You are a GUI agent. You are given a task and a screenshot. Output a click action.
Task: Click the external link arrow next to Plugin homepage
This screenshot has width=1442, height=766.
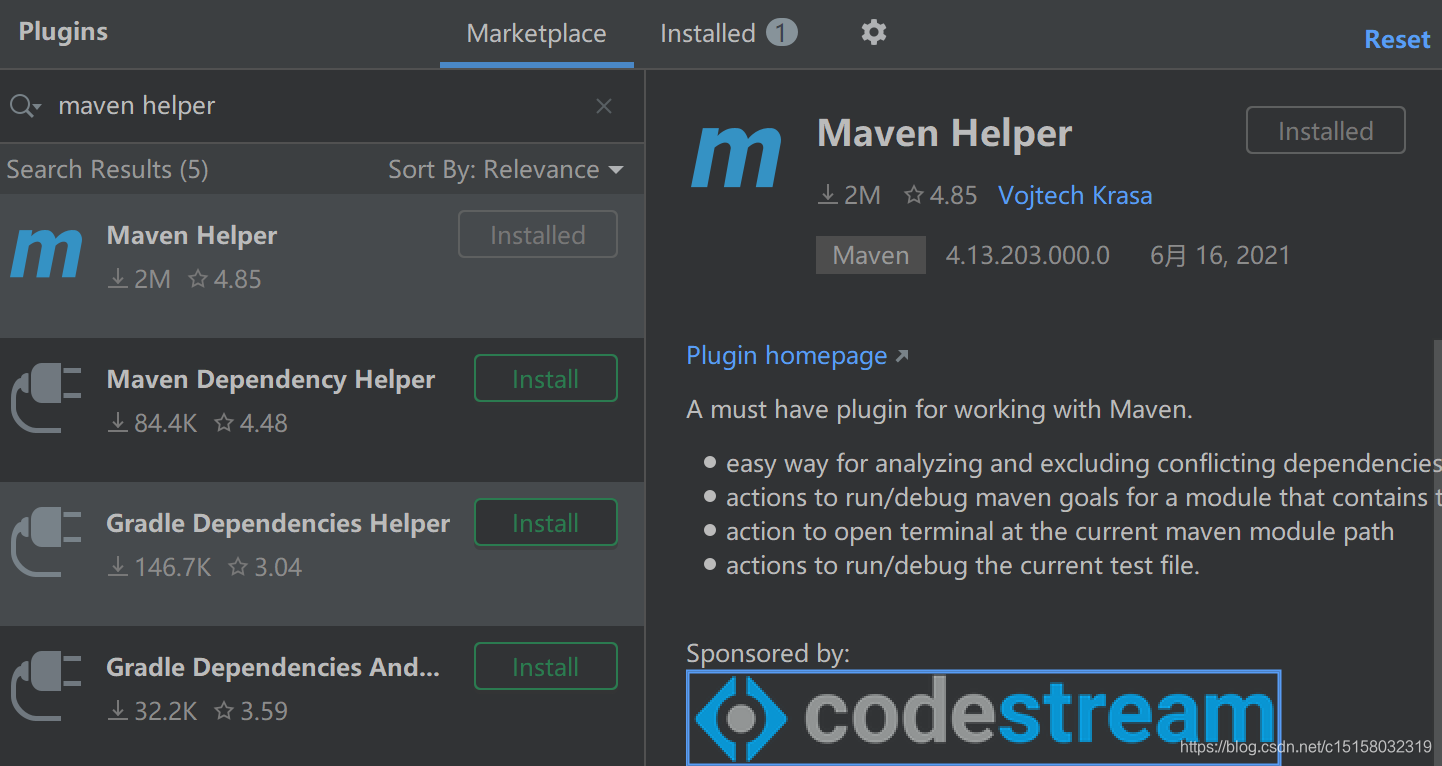pos(901,356)
